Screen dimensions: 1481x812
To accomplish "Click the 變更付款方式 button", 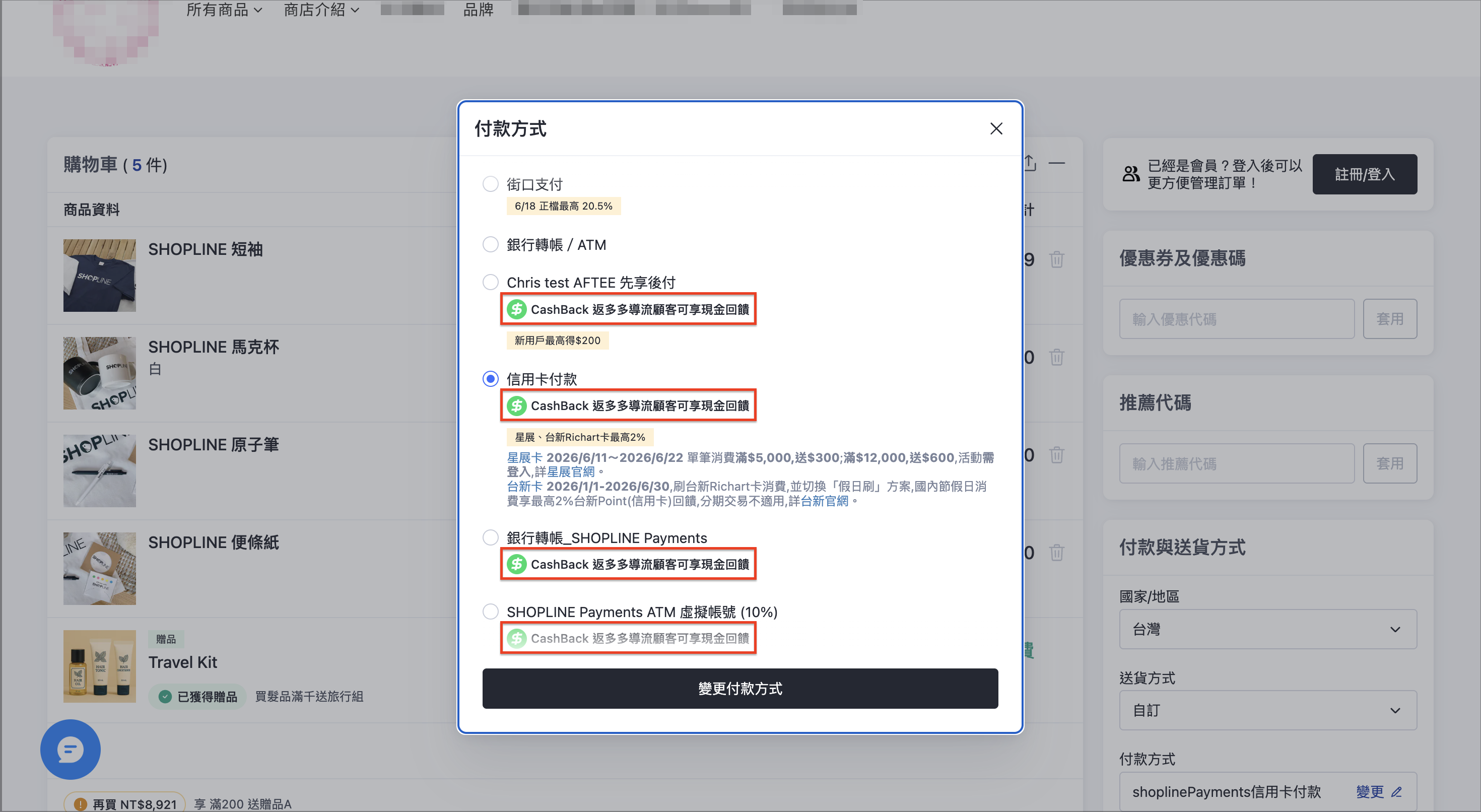I will pyautogui.click(x=740, y=689).
